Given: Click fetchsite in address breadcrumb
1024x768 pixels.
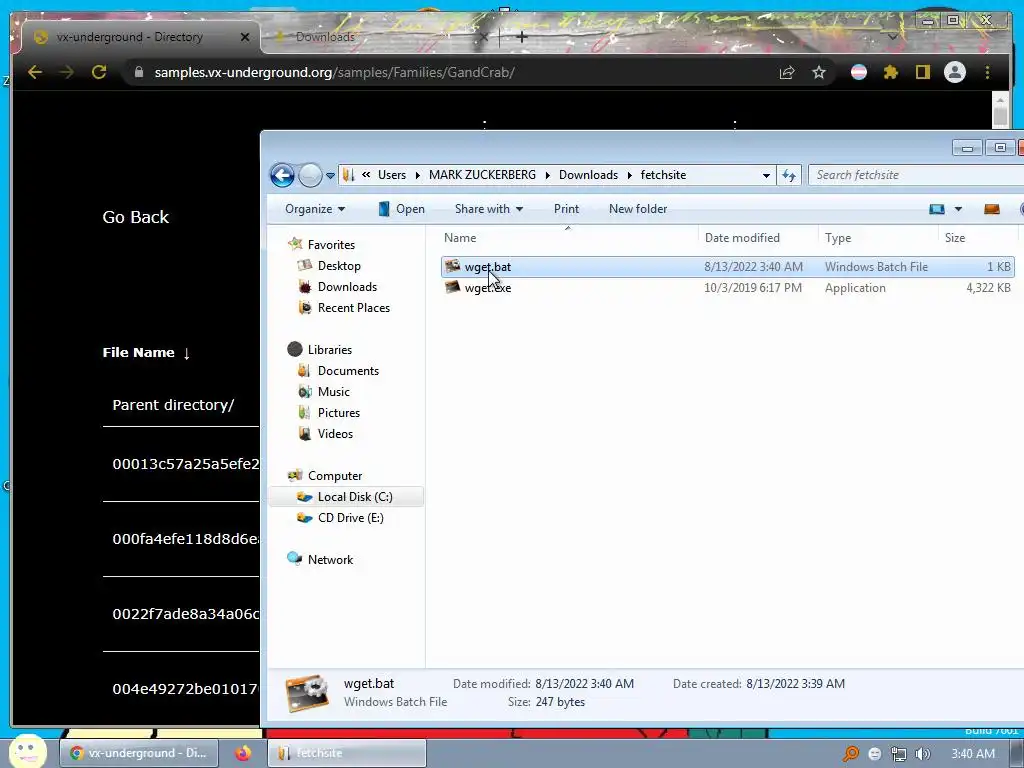Looking at the screenshot, I should (663, 175).
